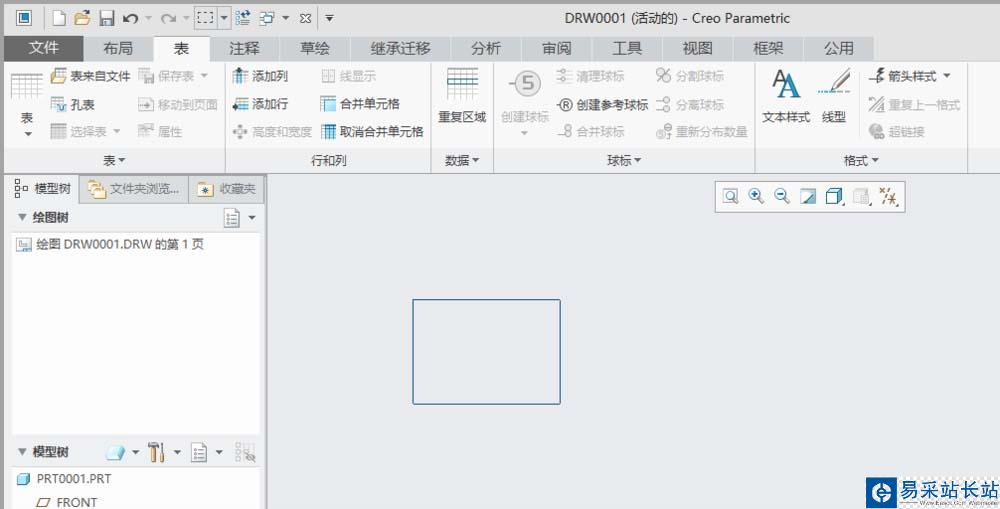Click the Repaint icon in graphics toolbar
The width and height of the screenshot is (1000, 509).
[808, 196]
